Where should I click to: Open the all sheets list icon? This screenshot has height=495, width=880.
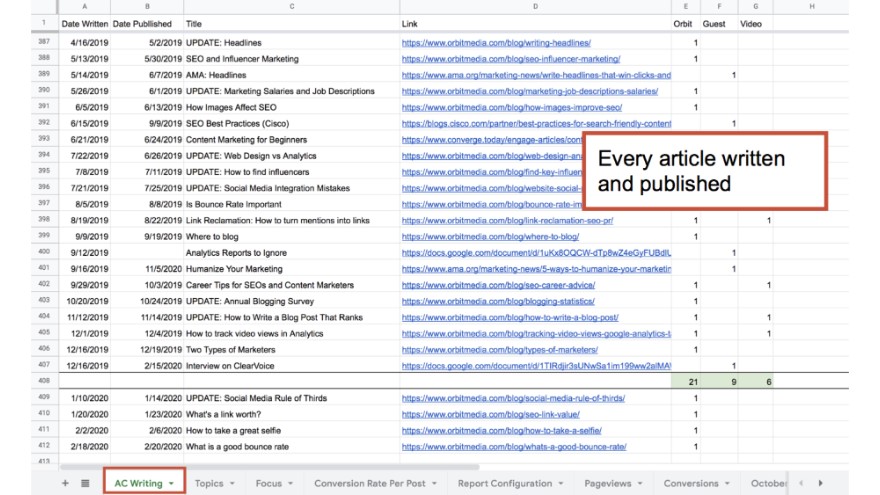tap(85, 483)
